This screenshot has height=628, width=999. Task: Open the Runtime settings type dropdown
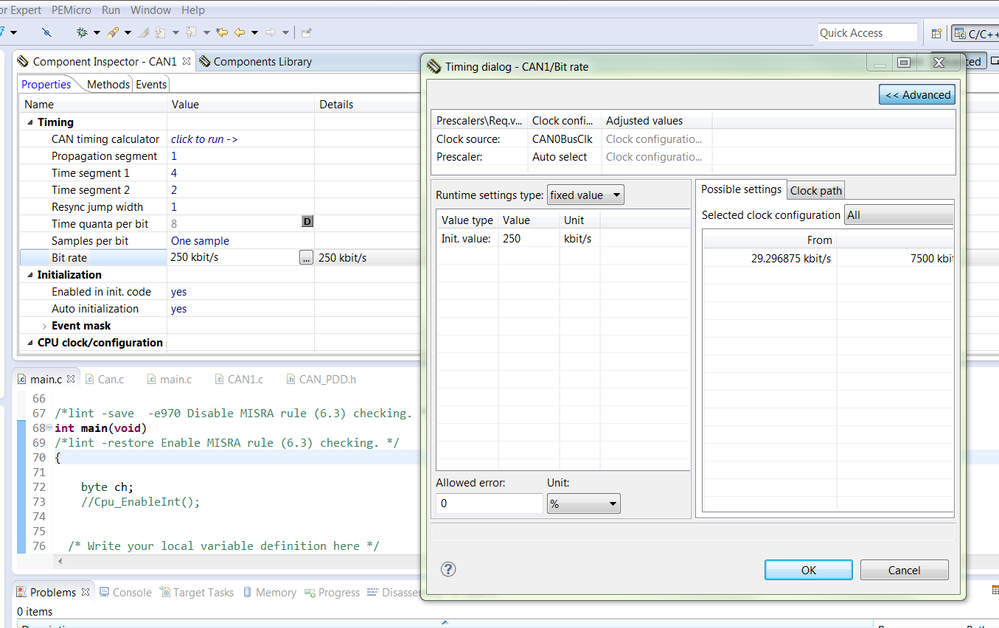586,195
